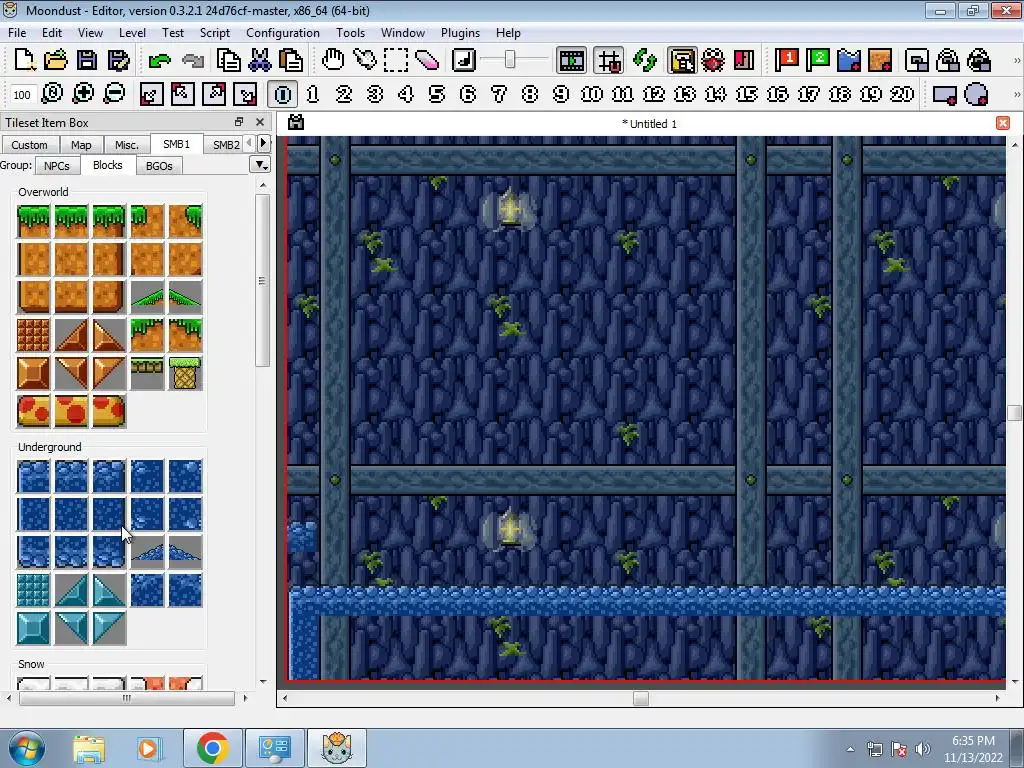
Task: Select the BGOs group tab
Action: coord(159,166)
